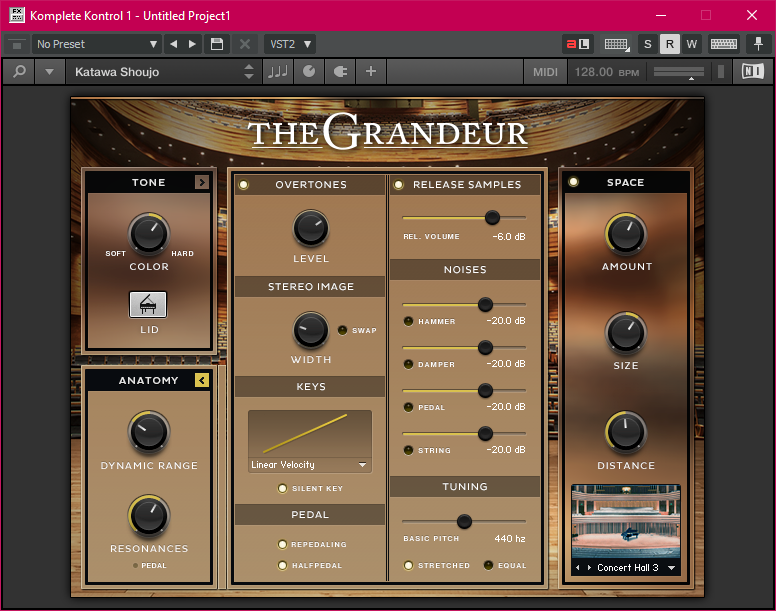Click the plus add icon
Image resolution: width=776 pixels, height=611 pixels.
click(371, 72)
